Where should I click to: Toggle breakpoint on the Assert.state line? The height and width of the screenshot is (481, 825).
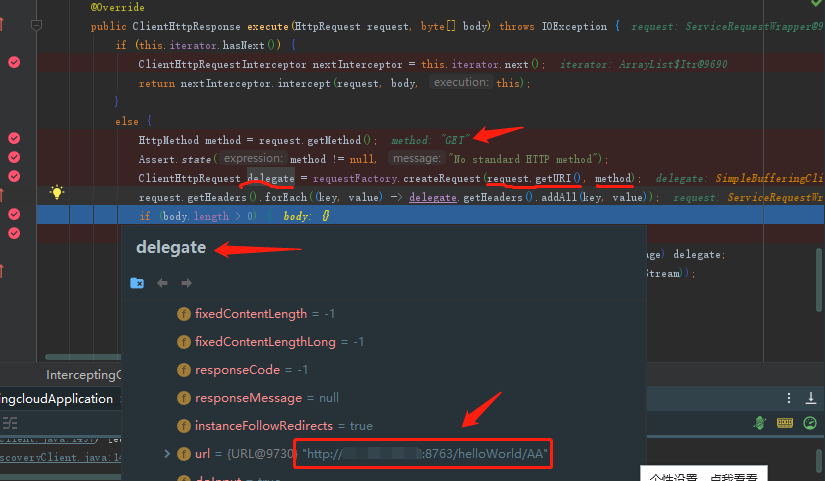(14, 157)
